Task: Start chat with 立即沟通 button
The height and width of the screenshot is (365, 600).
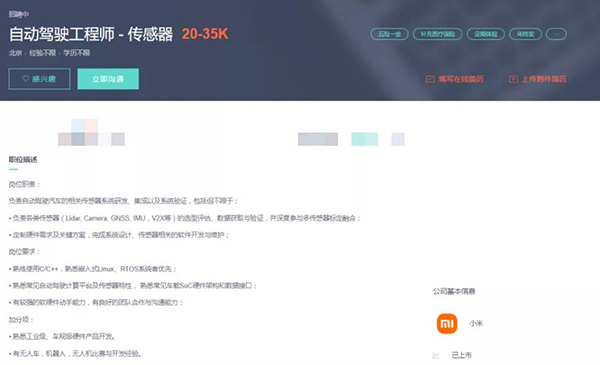Action: 108,79
